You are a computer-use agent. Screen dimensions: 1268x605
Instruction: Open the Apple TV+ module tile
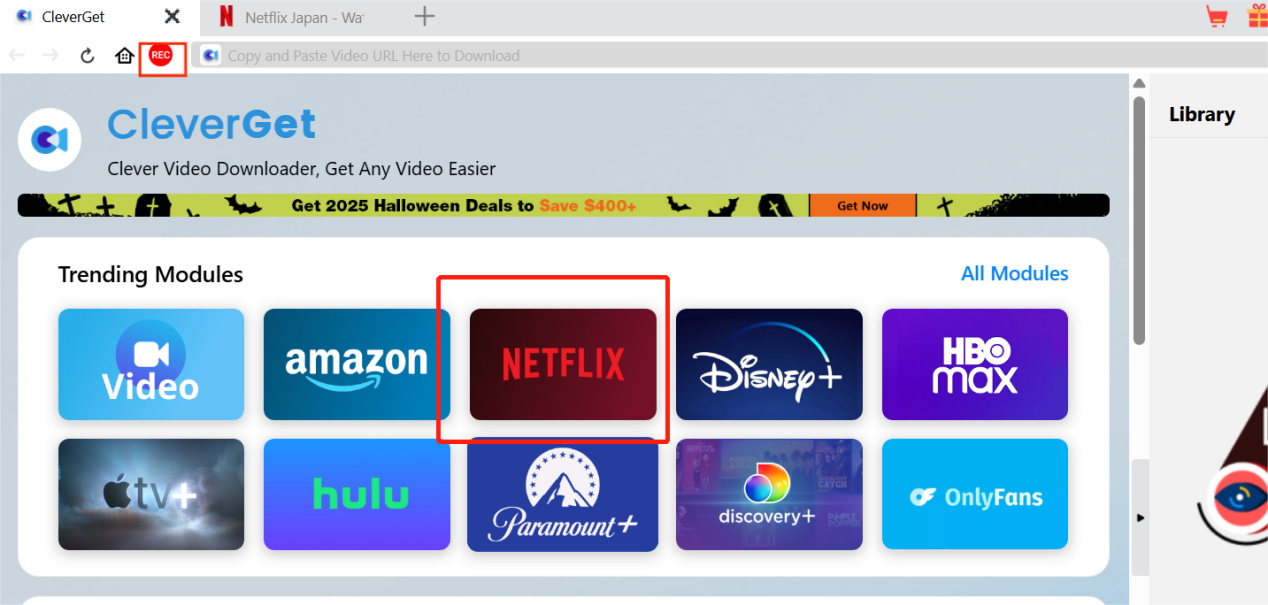pyautogui.click(x=151, y=494)
